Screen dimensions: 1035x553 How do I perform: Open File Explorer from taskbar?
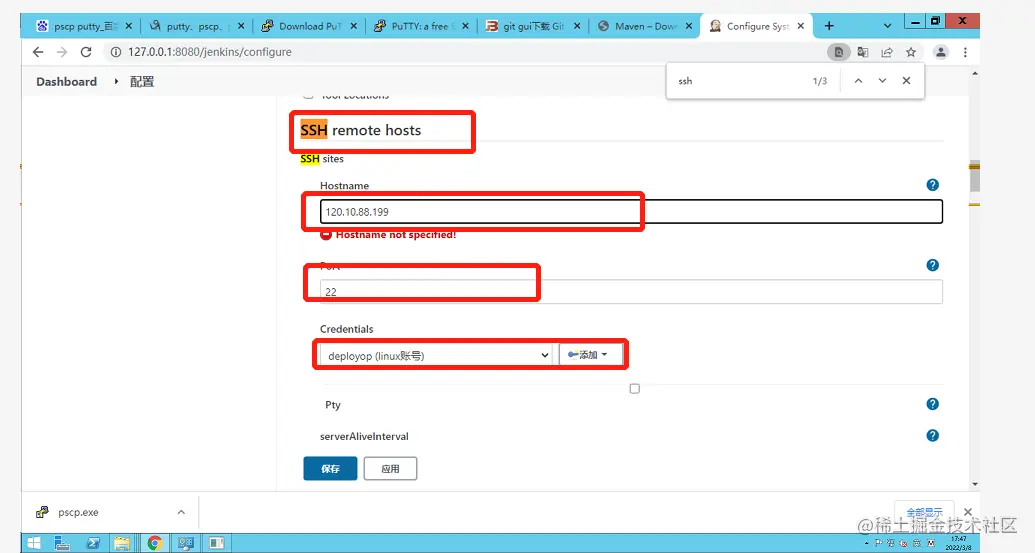[122, 543]
